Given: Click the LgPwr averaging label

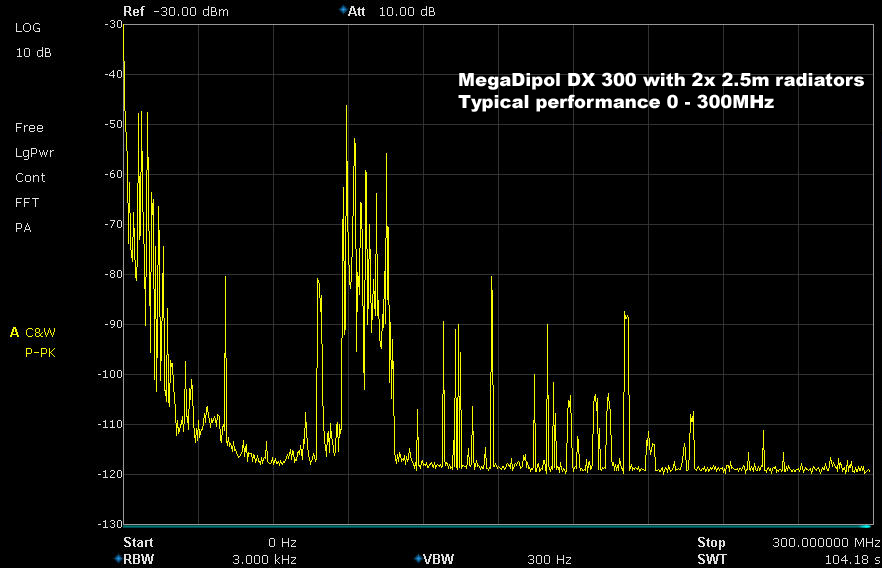Looking at the screenshot, I should (x=34, y=153).
